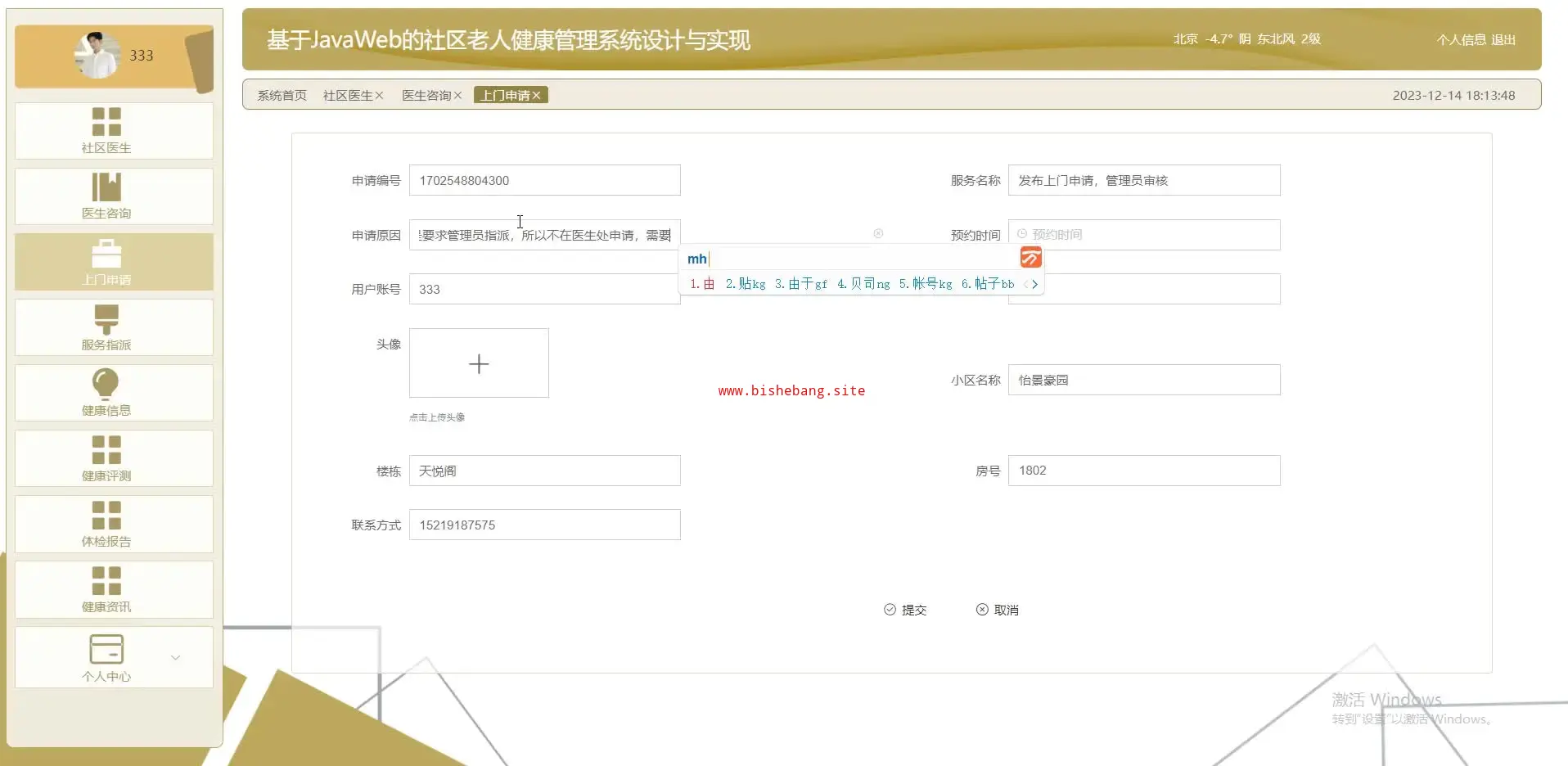This screenshot has width=1568, height=766.
Task: Click into the 申请原因 text field
Action: click(x=545, y=235)
